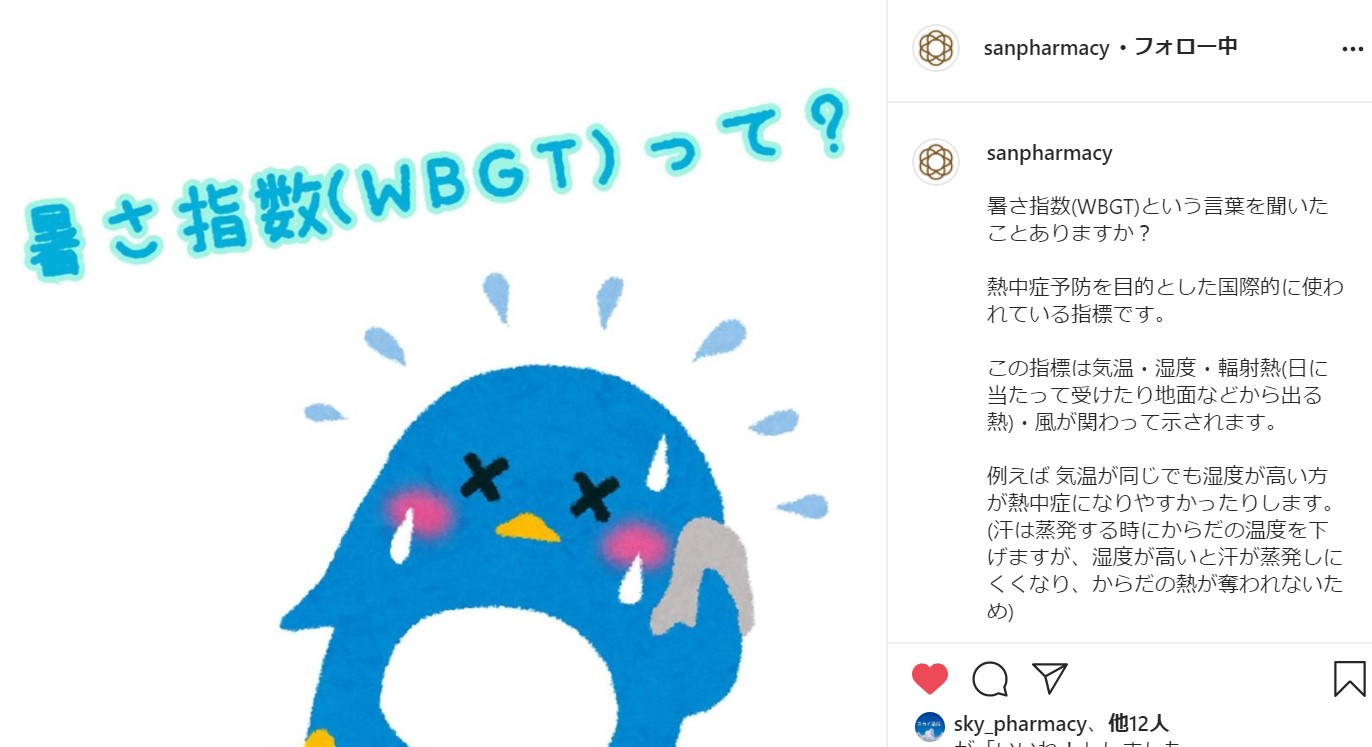Visit the sanpharmacy username above the caption

click(1049, 153)
